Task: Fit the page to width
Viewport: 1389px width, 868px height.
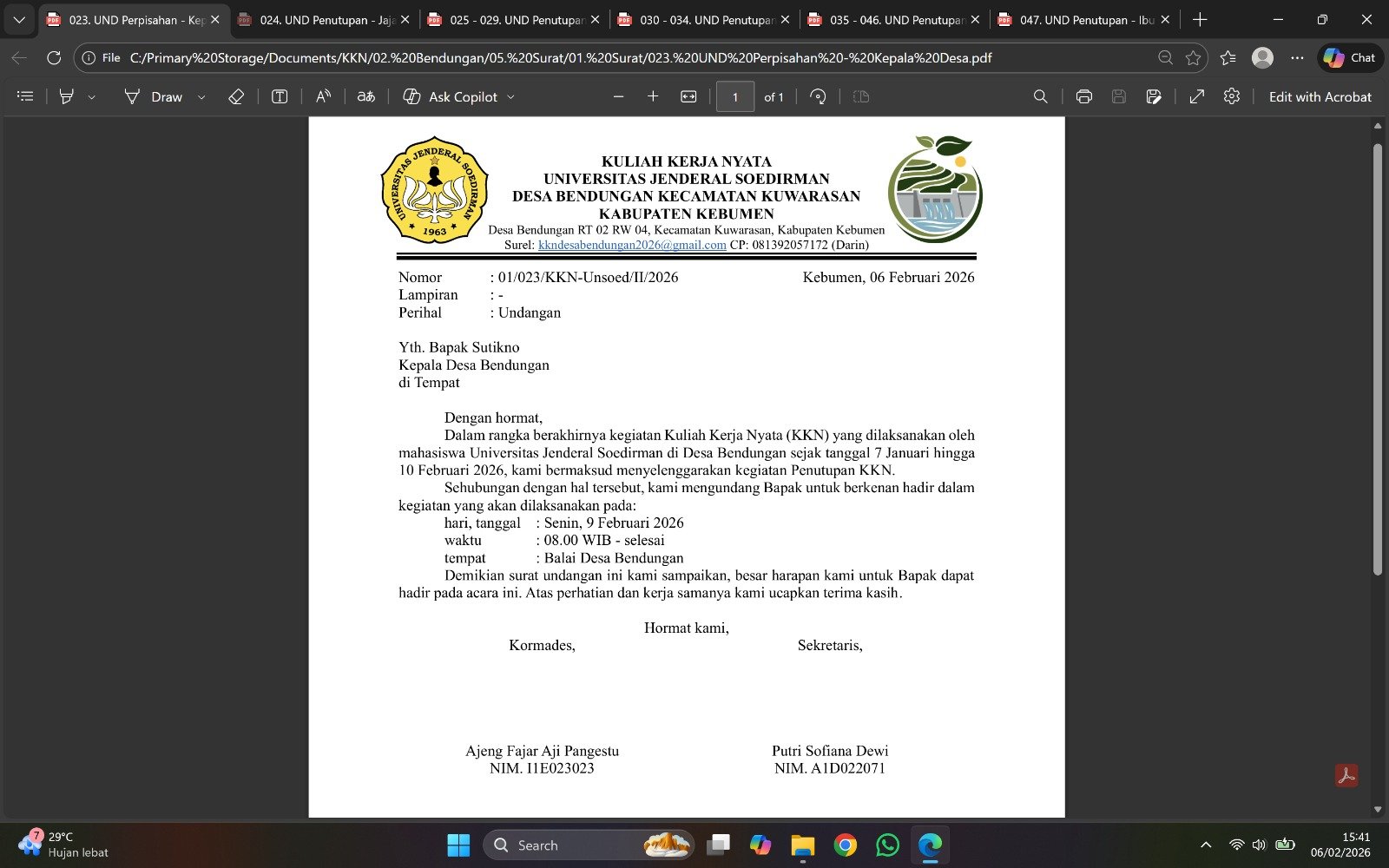Action: [x=688, y=96]
